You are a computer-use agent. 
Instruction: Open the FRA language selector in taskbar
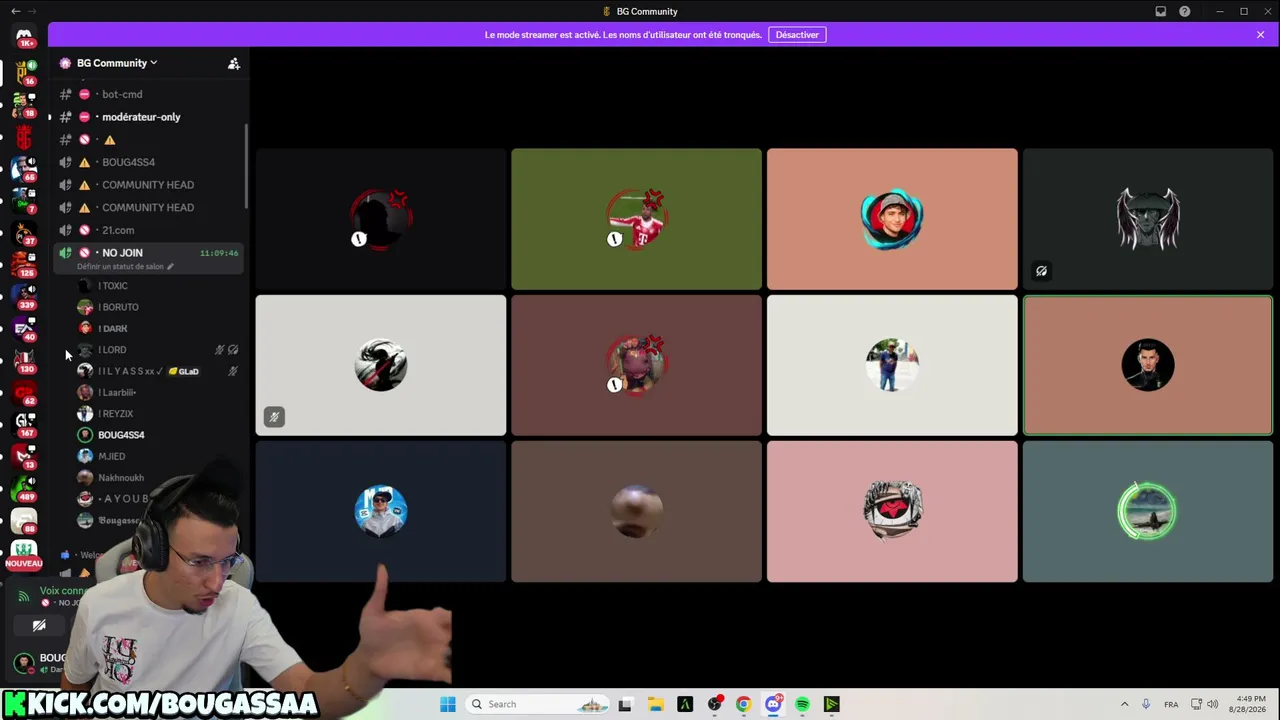[x=1171, y=704]
